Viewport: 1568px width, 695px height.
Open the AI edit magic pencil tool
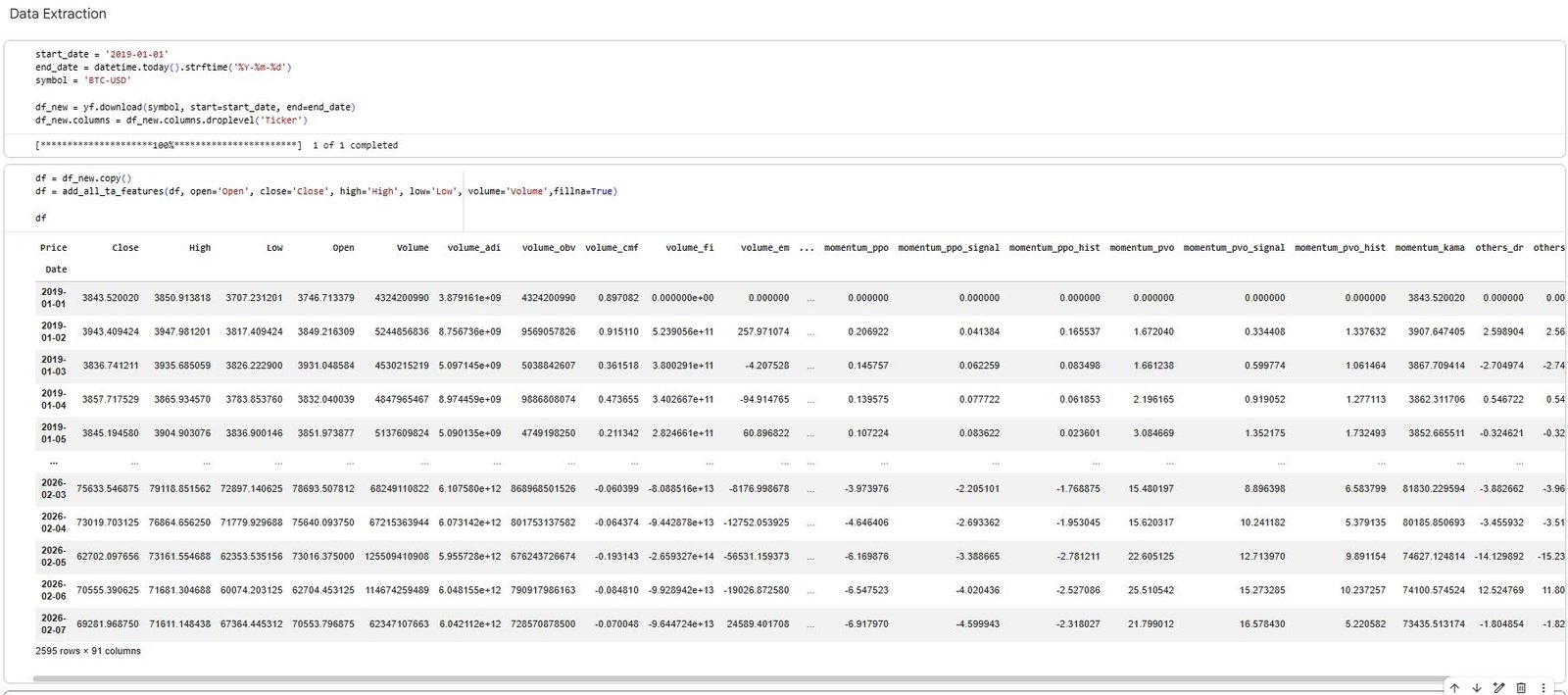click(x=1498, y=688)
